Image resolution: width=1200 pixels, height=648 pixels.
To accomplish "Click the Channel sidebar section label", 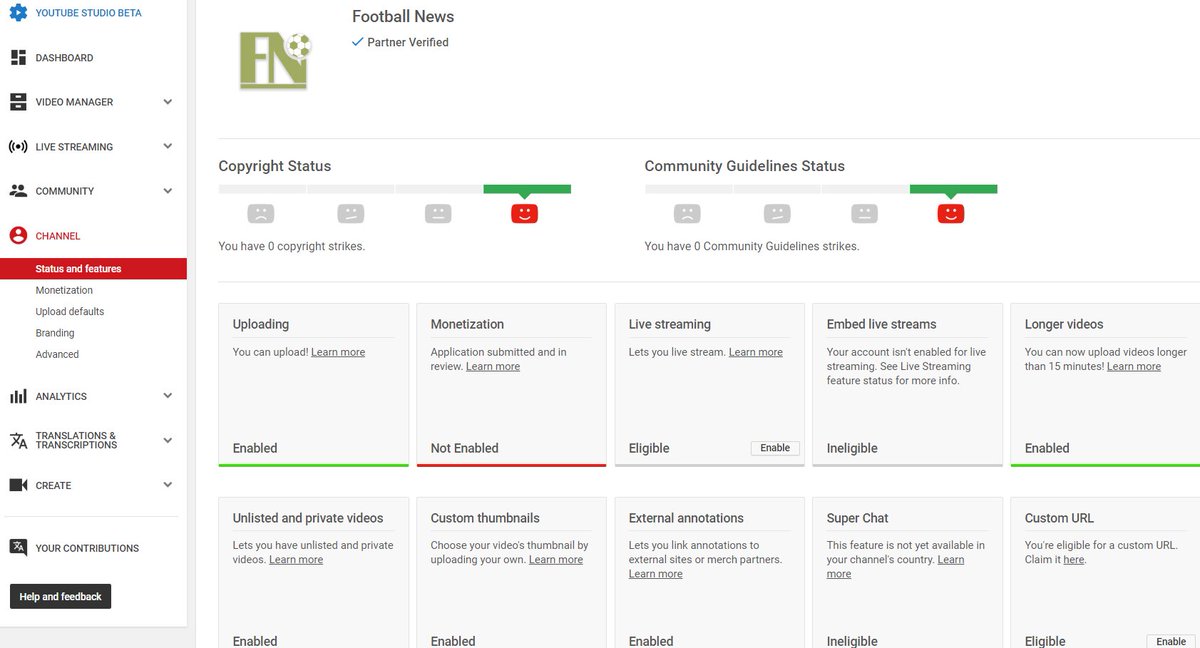I will click(x=58, y=236).
